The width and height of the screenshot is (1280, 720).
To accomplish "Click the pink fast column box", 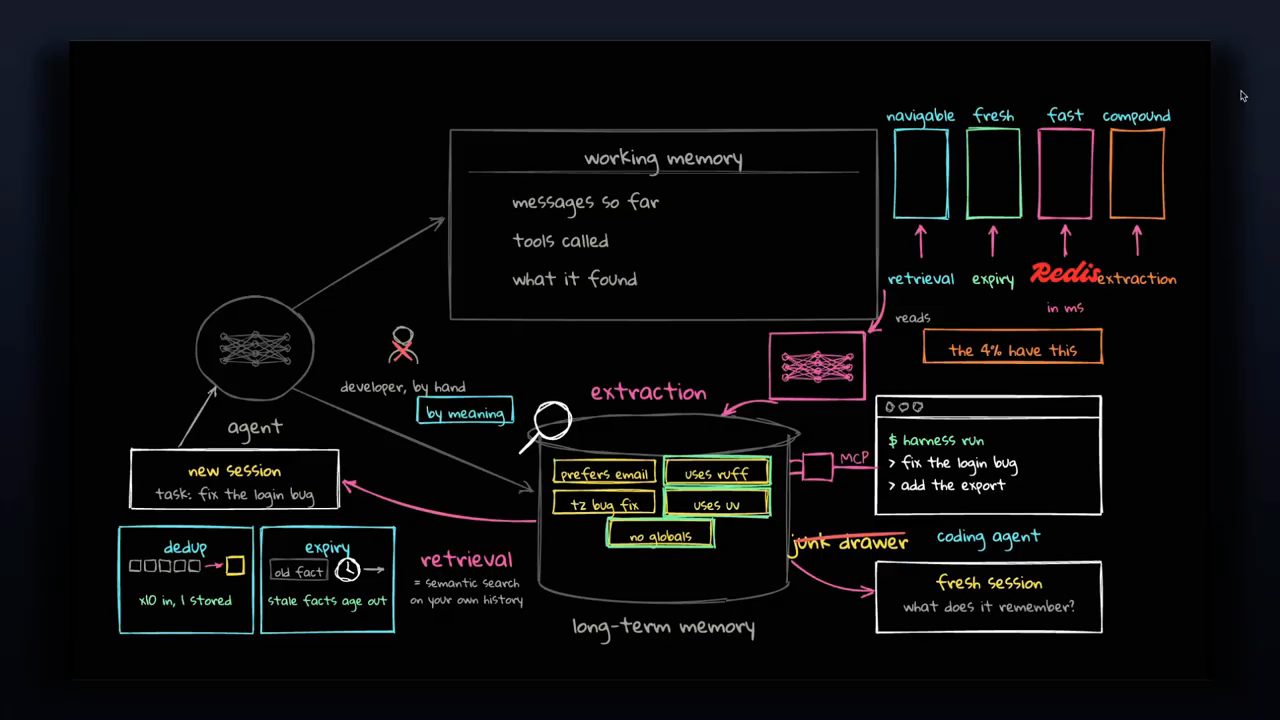I will (x=1065, y=173).
